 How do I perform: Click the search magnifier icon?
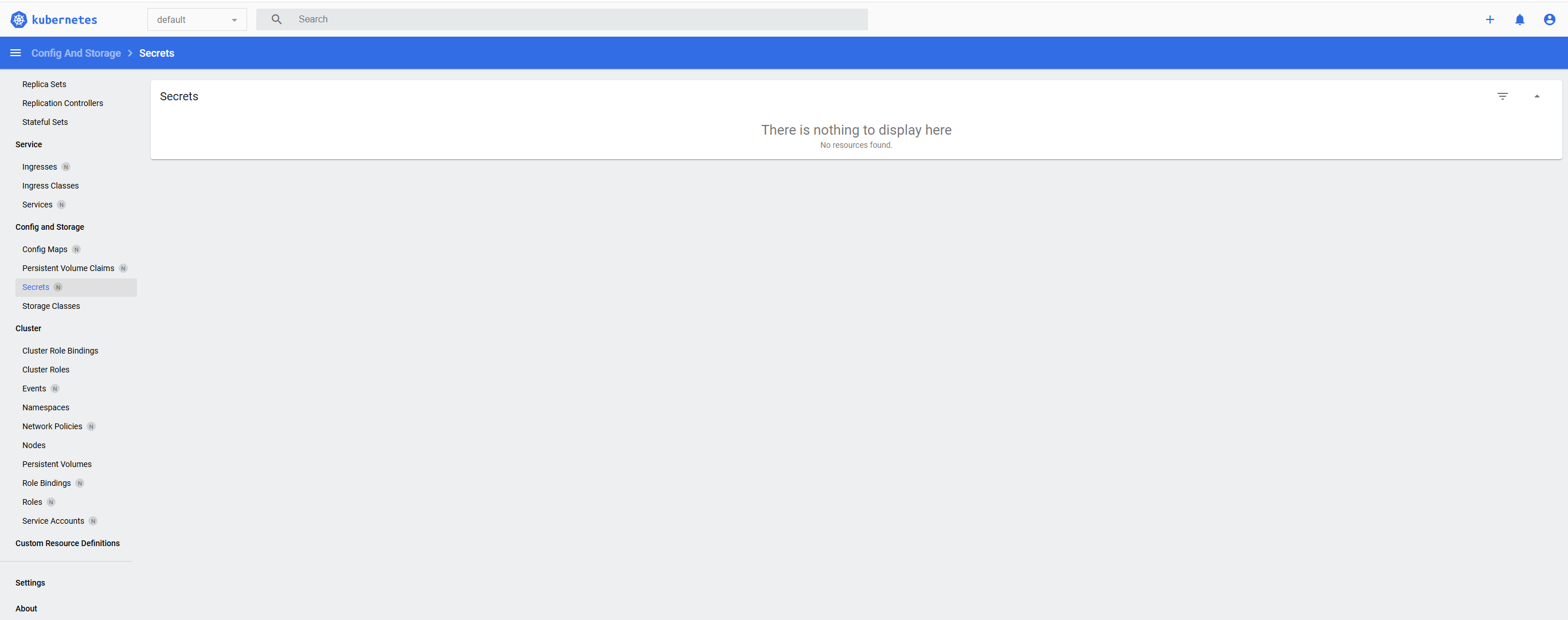(x=276, y=19)
